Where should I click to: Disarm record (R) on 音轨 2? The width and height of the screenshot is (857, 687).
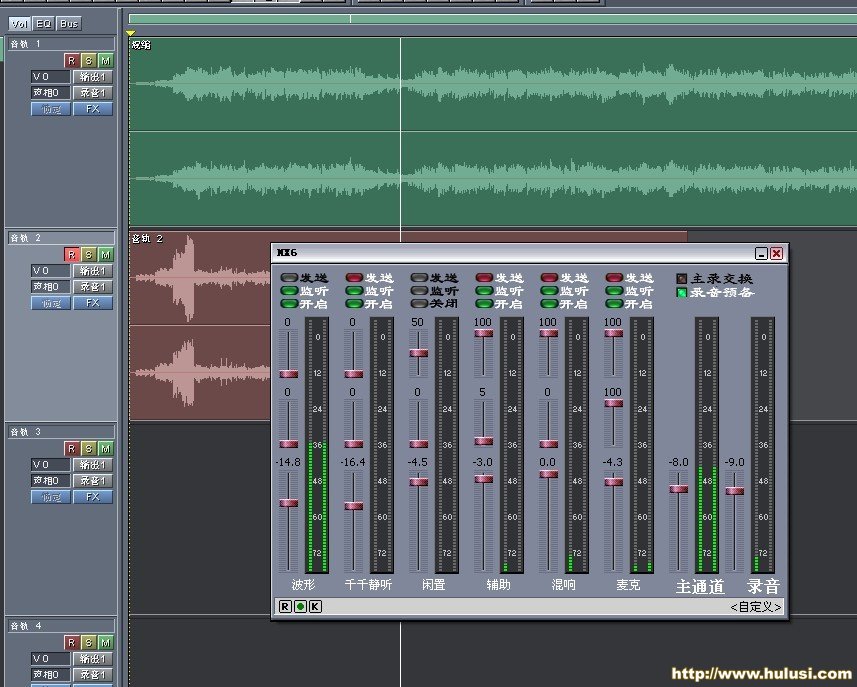point(71,255)
